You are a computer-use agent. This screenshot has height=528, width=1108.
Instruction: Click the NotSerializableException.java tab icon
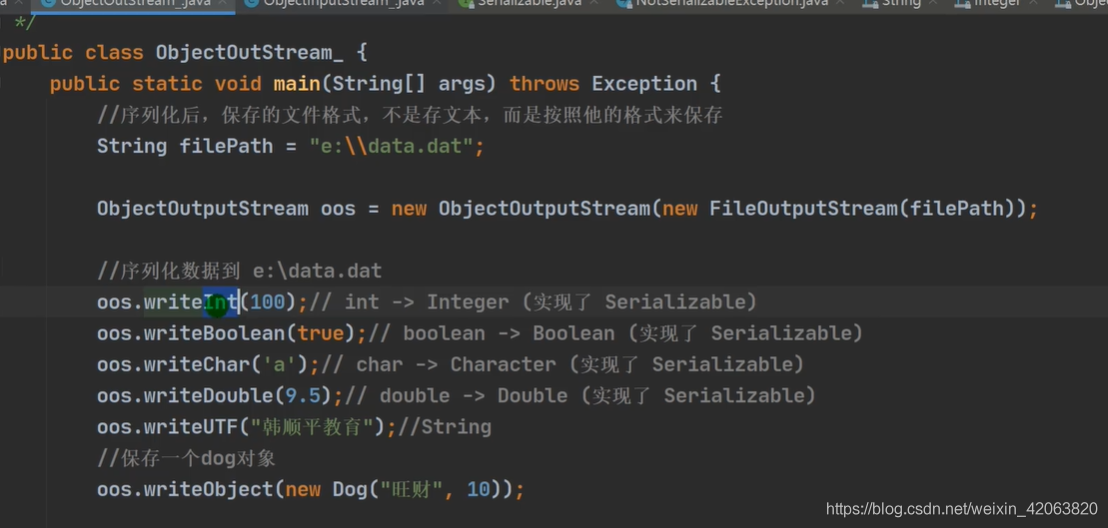pyautogui.click(x=623, y=3)
